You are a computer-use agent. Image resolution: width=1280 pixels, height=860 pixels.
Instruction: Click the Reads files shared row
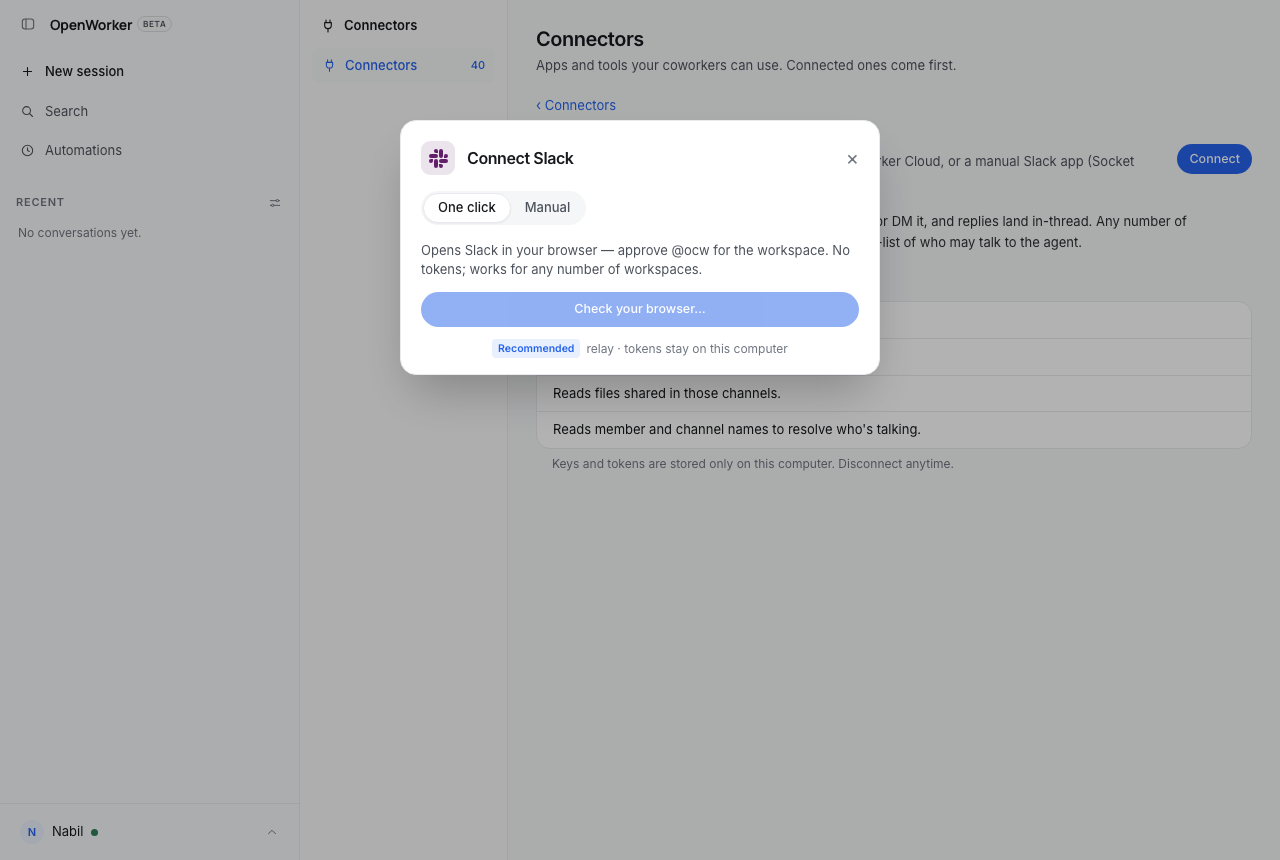tap(894, 394)
